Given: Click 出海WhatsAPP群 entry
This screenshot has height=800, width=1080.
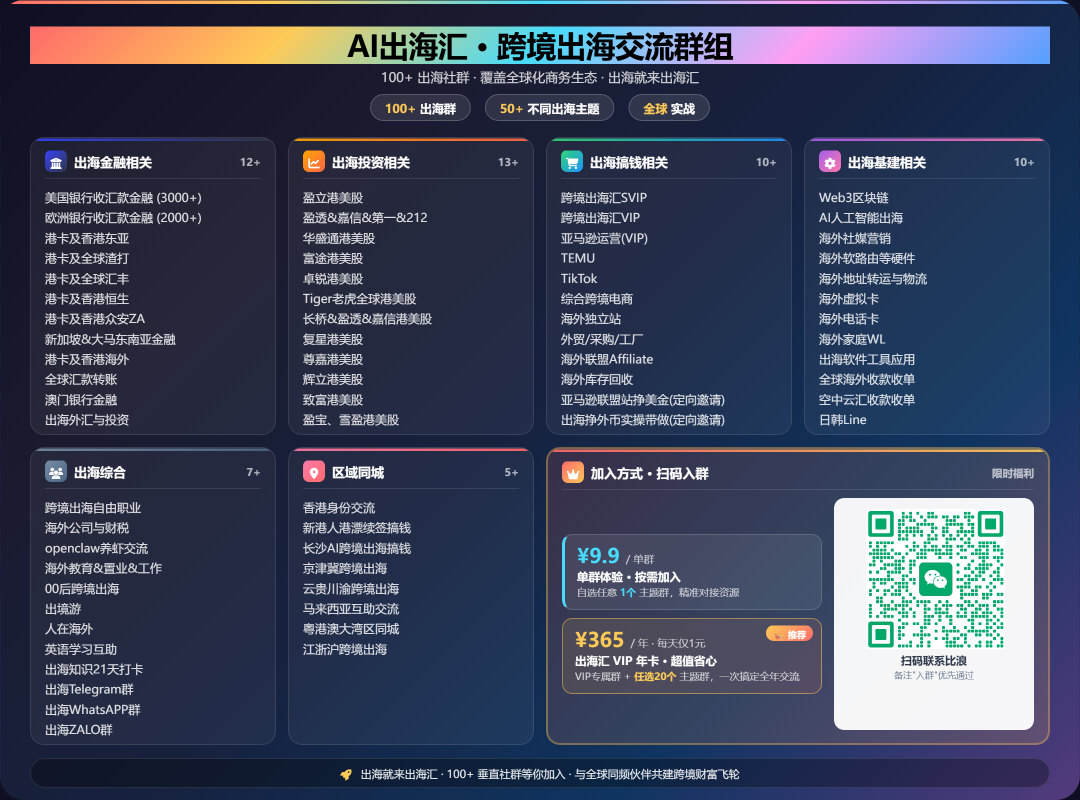Looking at the screenshot, I should [92, 710].
